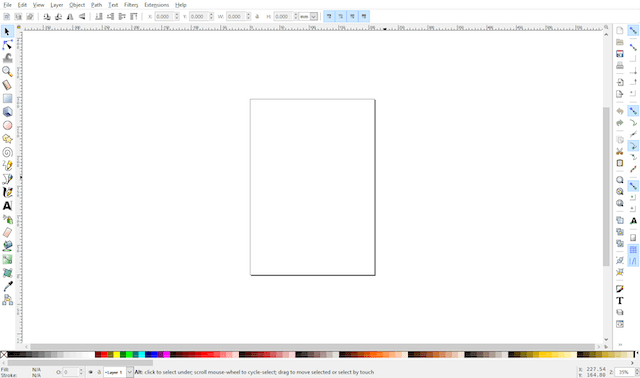The image size is (640, 378).
Task: Toggle current layer lock icon
Action: point(99,372)
